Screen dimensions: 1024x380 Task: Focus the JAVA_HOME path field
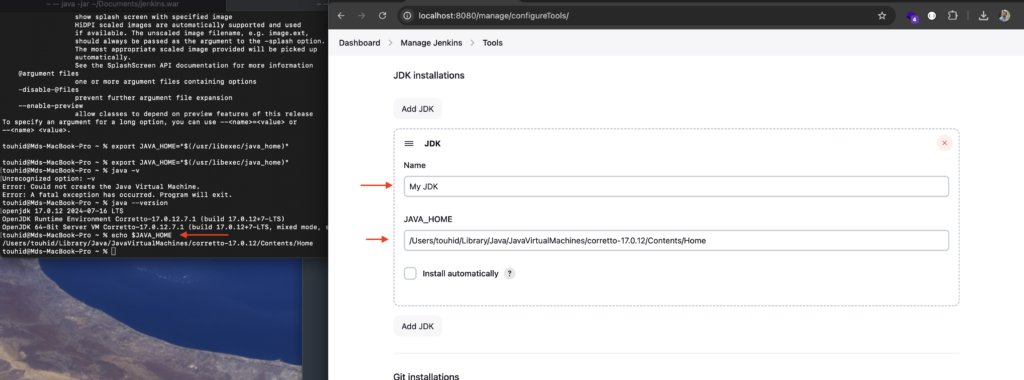[676, 240]
